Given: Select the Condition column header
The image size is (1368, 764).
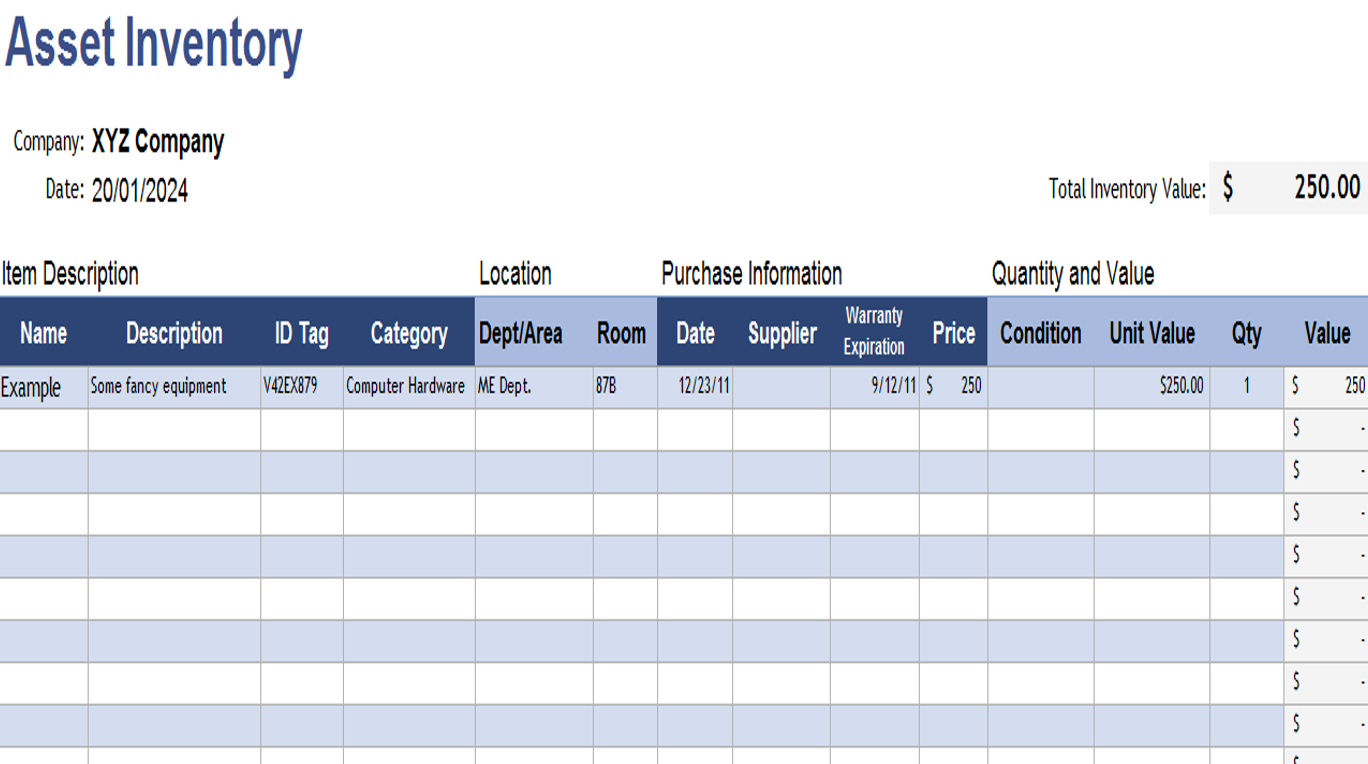Looking at the screenshot, I should click(1040, 332).
